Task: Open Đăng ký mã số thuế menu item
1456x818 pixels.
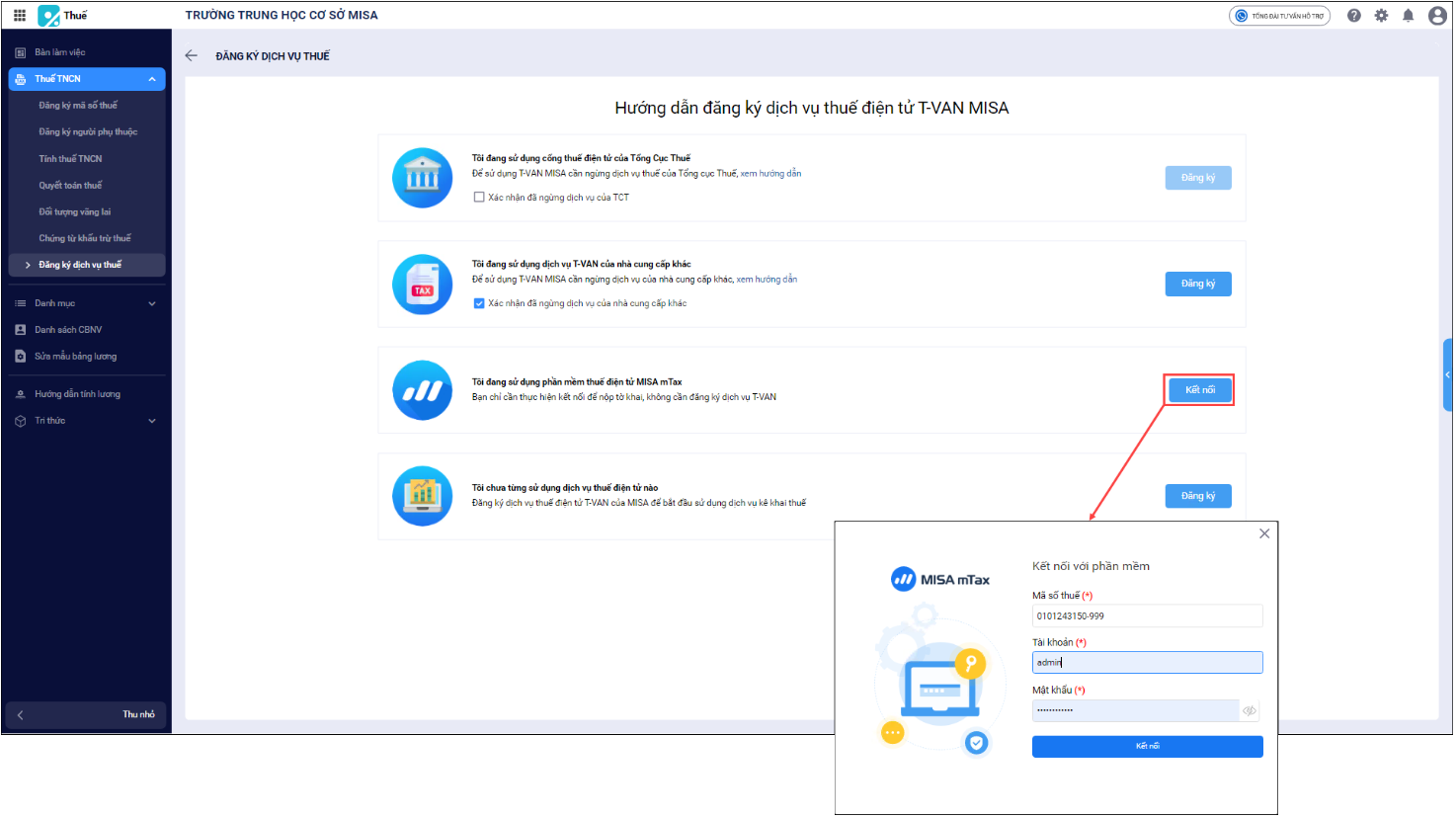Action: [x=78, y=106]
